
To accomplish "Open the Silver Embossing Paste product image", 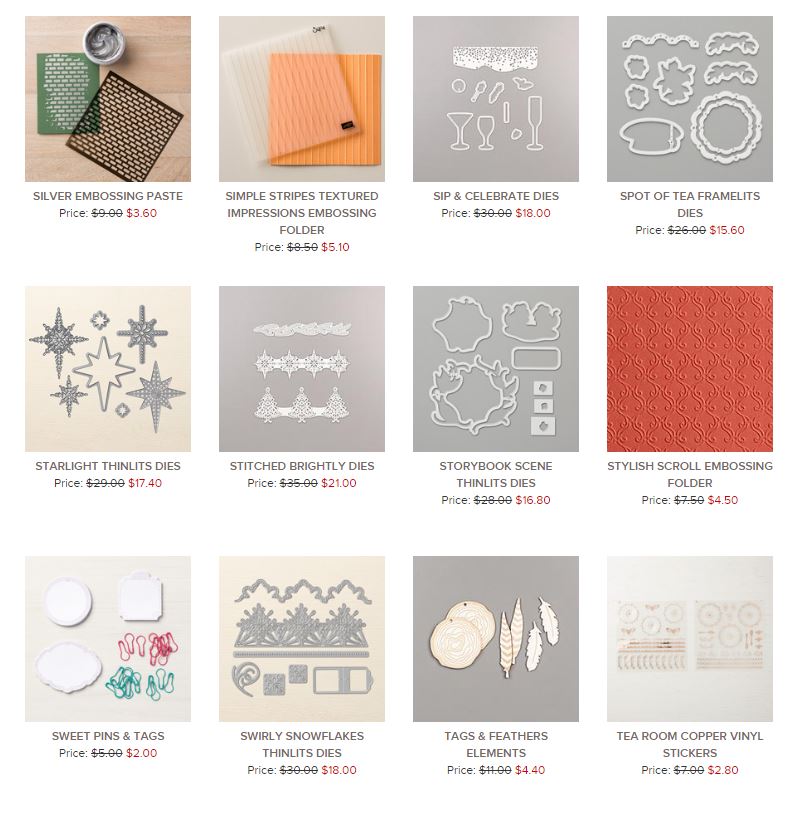I will click(x=108, y=99).
